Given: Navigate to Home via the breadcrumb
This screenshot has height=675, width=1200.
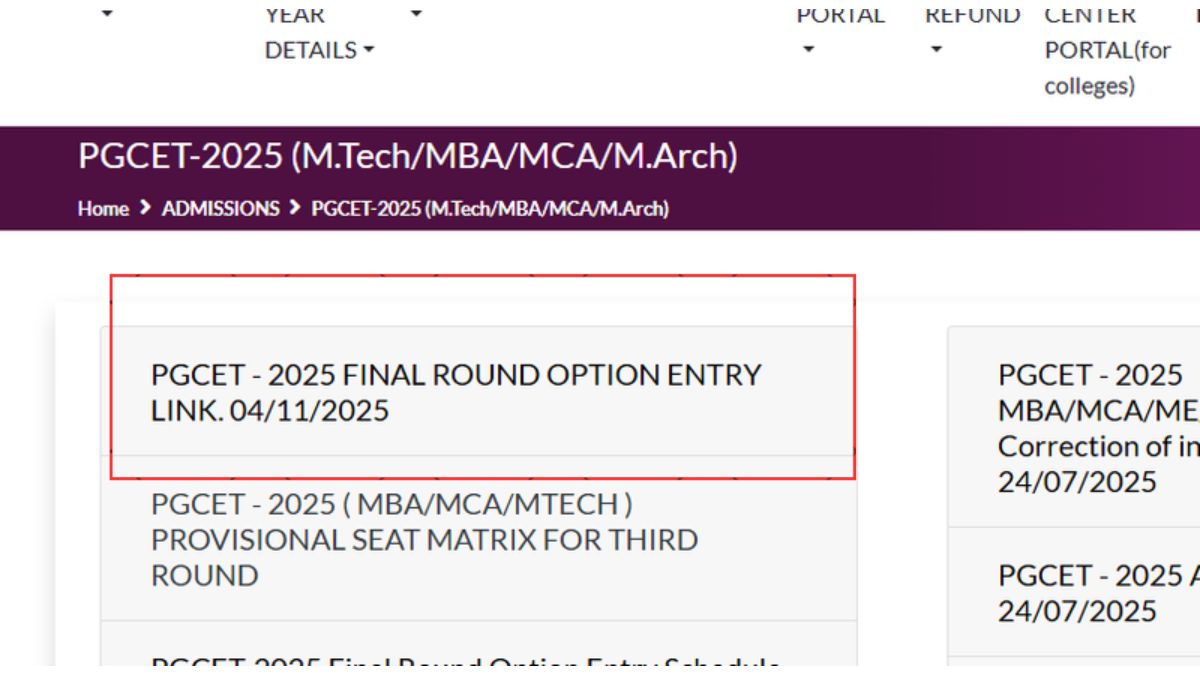Looking at the screenshot, I should coord(101,209).
